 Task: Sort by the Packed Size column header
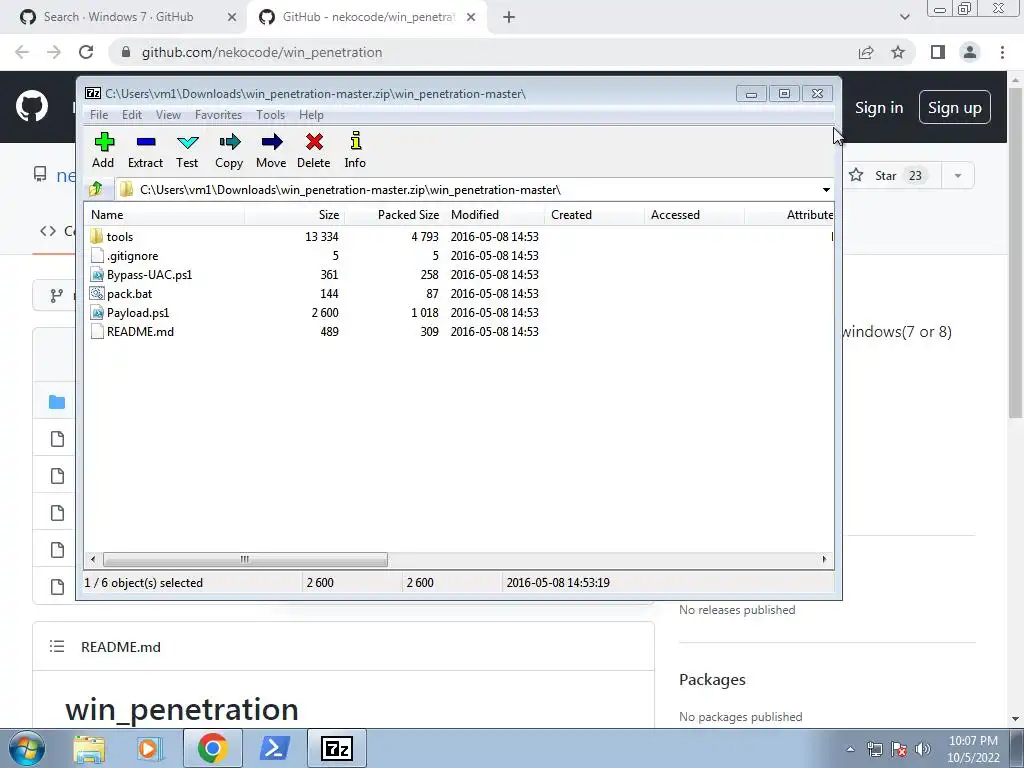394,215
